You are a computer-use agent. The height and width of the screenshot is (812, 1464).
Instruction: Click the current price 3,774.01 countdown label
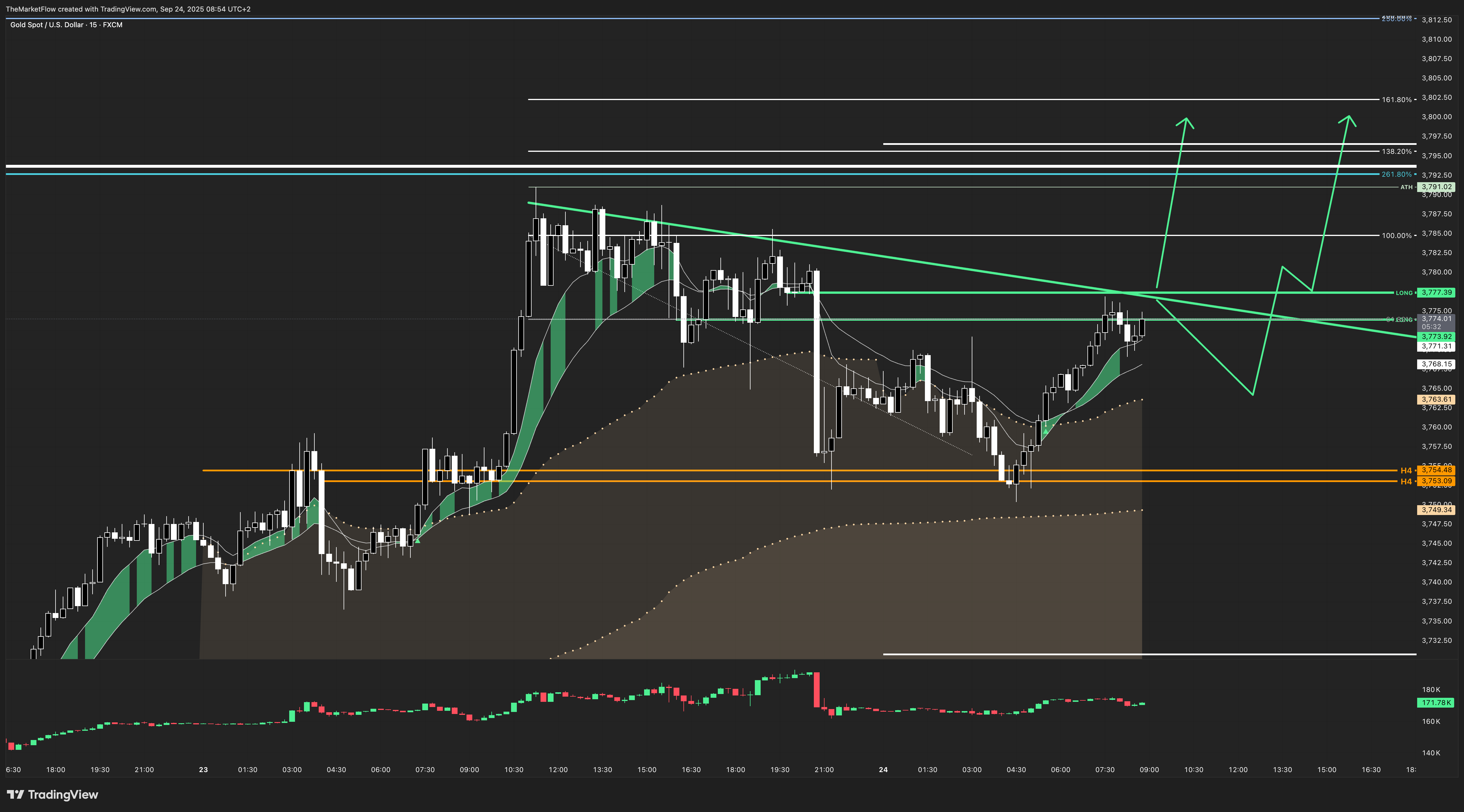pyautogui.click(x=1436, y=323)
